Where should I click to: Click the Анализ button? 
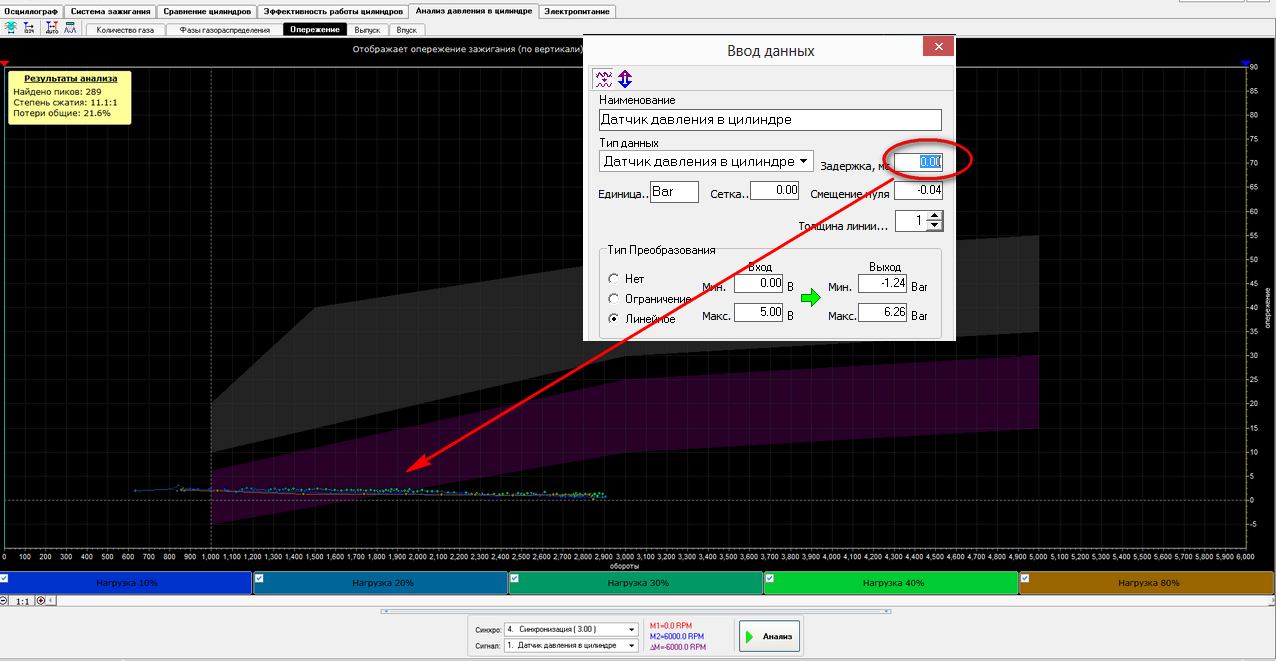770,636
